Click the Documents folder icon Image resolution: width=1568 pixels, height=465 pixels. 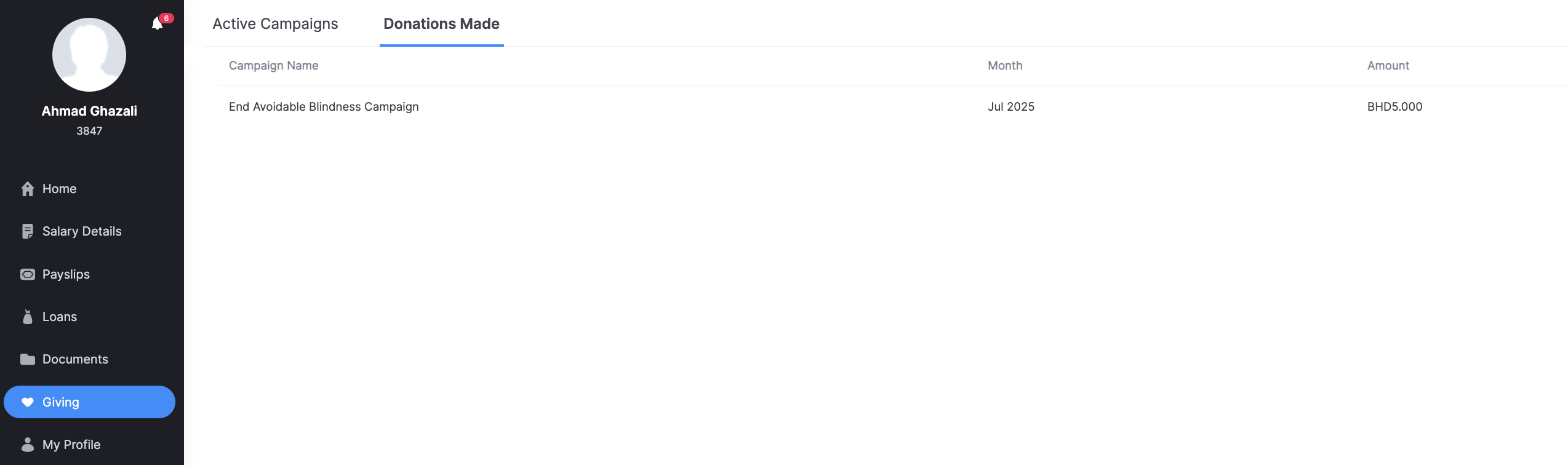[x=28, y=359]
